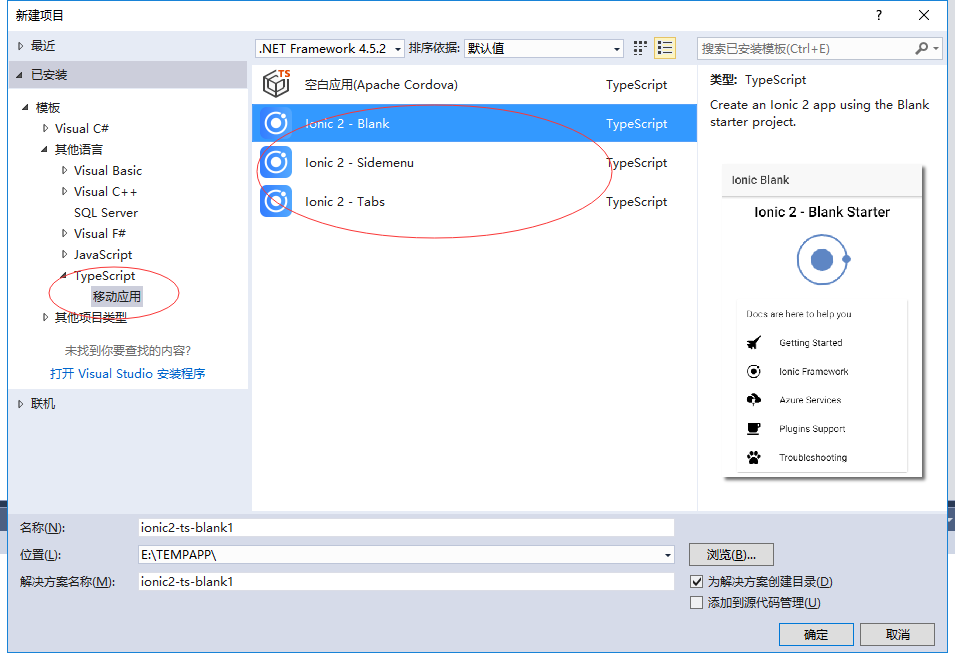
Task: Open the 排序依据 默认值 dropdown
Action: [x=543, y=48]
